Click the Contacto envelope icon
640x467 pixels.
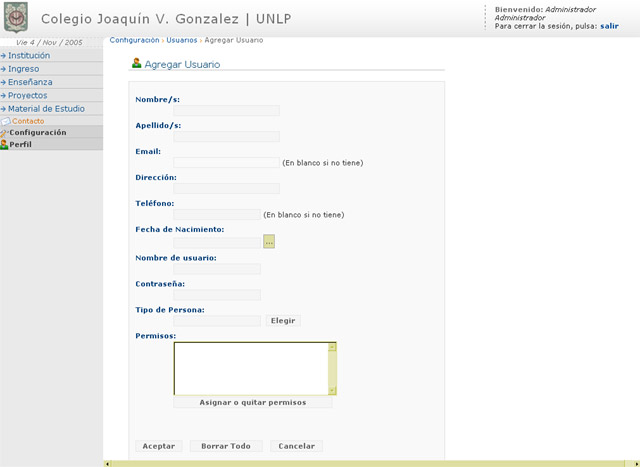click(x=5, y=121)
